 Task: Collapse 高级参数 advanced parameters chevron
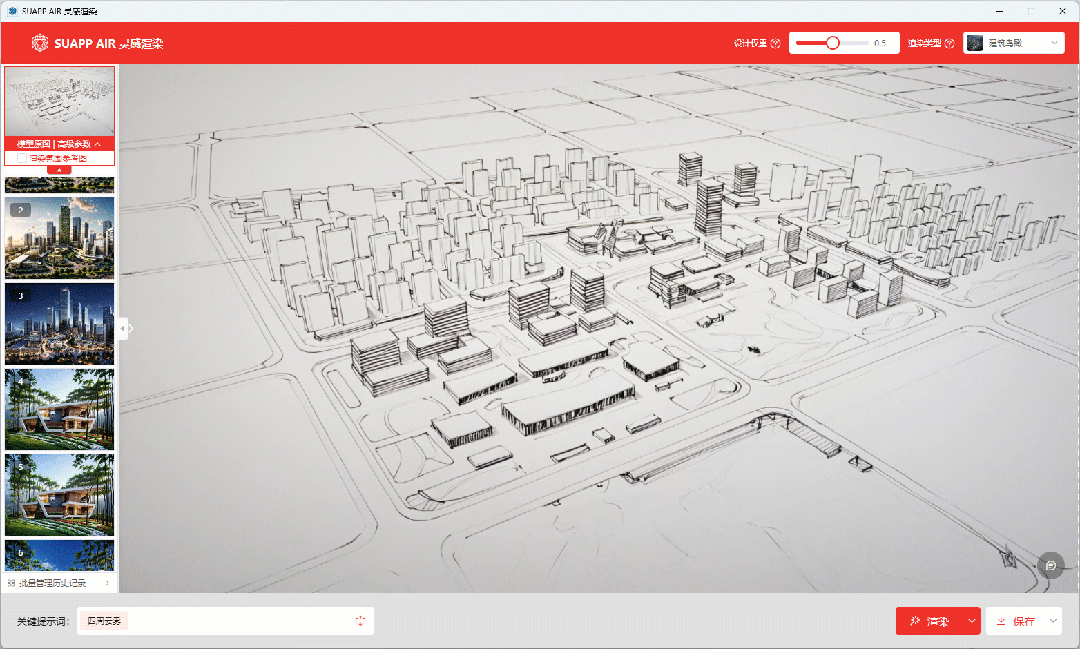click(98, 145)
